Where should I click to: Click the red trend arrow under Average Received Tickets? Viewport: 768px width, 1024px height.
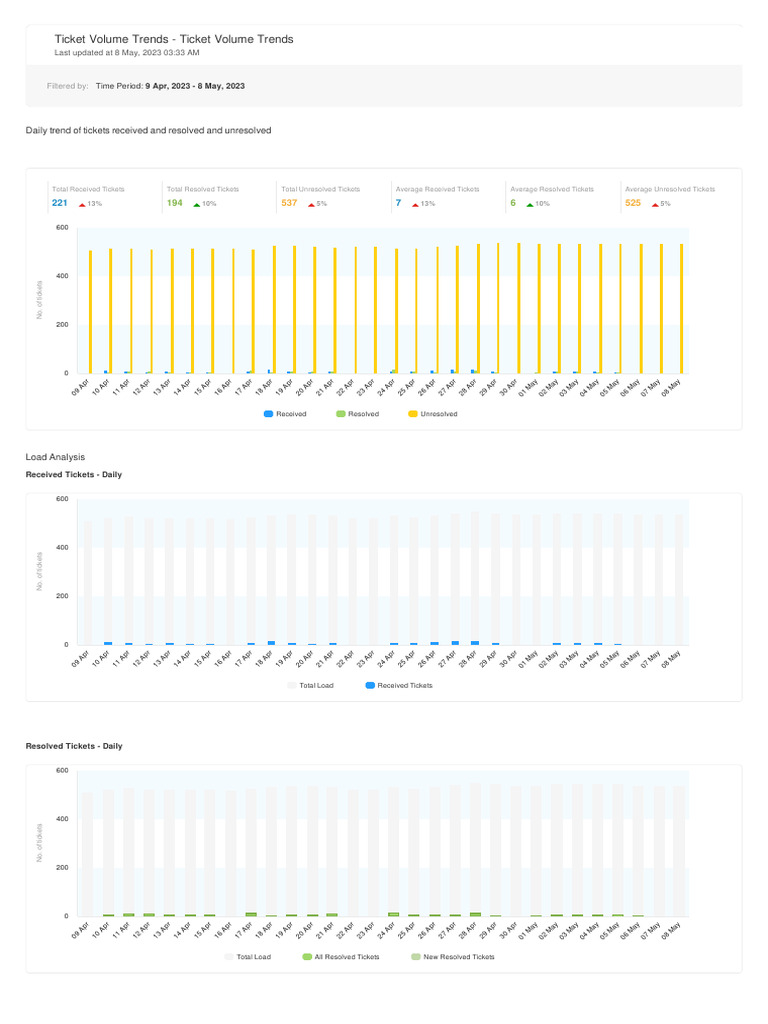[x=415, y=205]
